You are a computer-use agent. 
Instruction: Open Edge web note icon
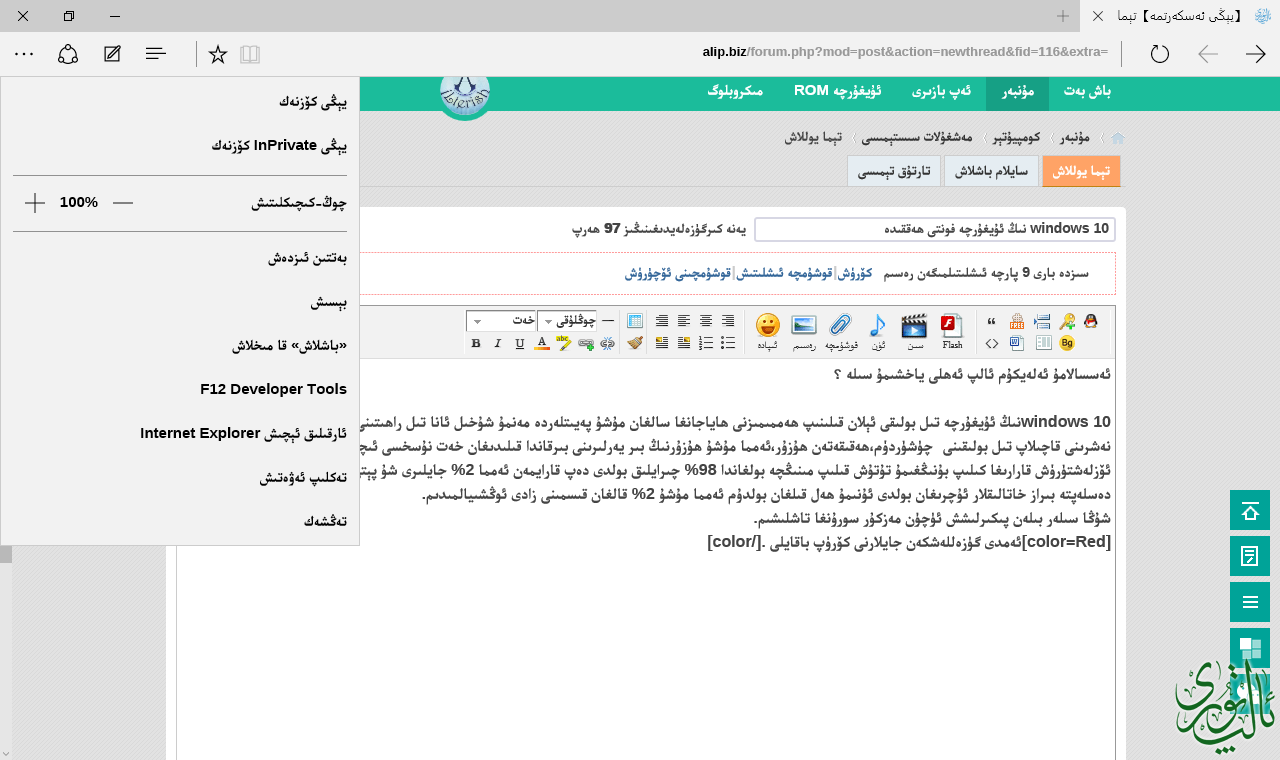coord(112,54)
